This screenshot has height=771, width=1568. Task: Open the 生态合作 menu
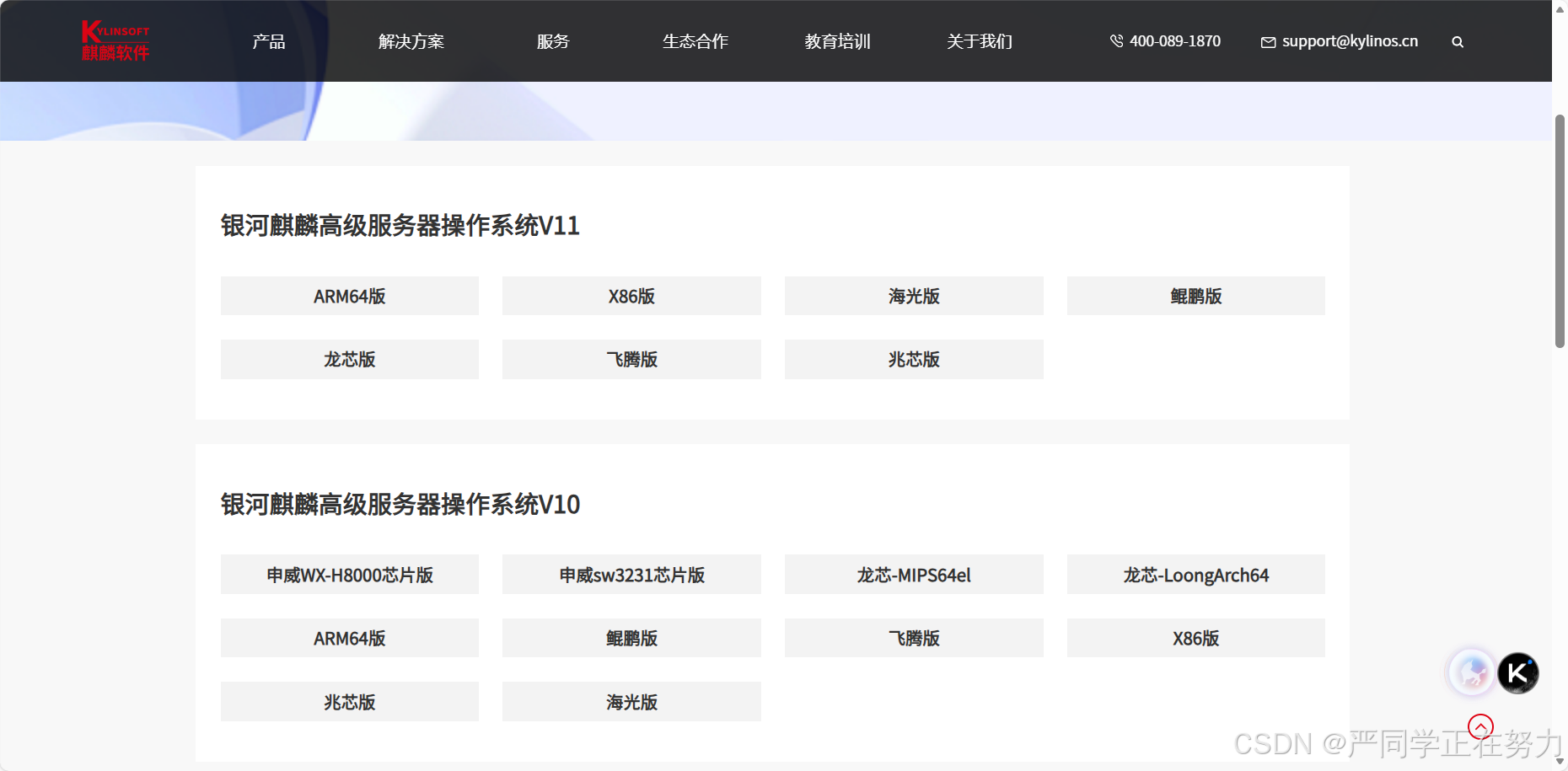pyautogui.click(x=695, y=41)
